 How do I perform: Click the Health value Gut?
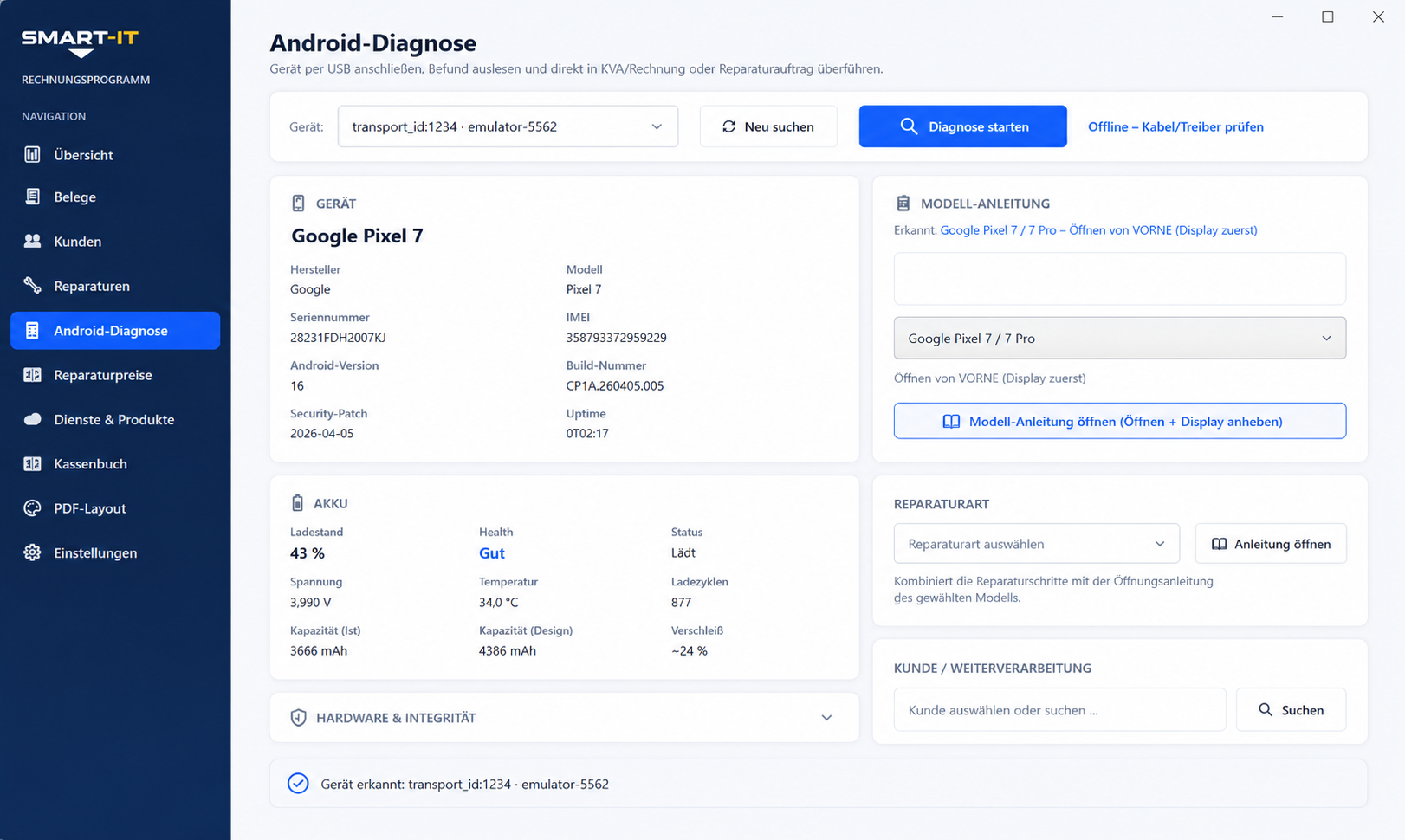coord(491,552)
